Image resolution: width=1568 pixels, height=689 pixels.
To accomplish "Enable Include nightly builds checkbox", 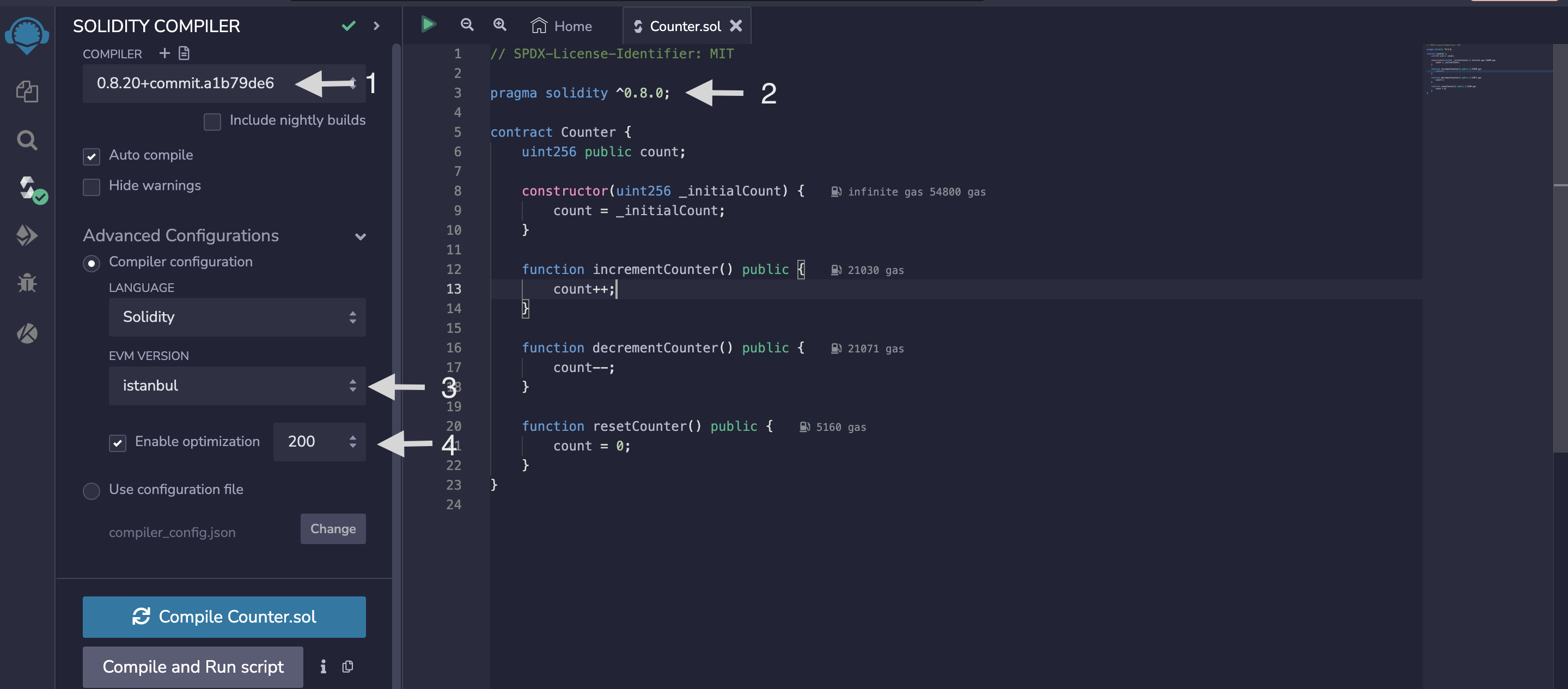I will coord(212,121).
